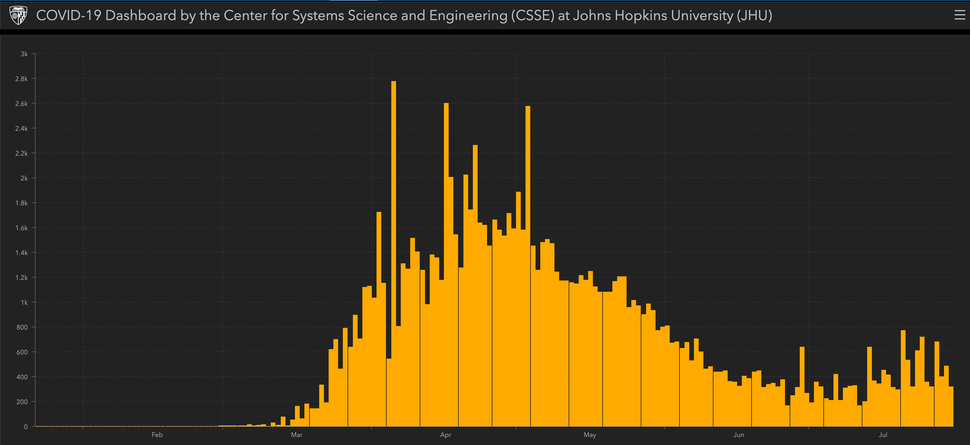The width and height of the screenshot is (970, 445).
Task: Click the Johns Hopkins shield logo
Action: (17, 17)
